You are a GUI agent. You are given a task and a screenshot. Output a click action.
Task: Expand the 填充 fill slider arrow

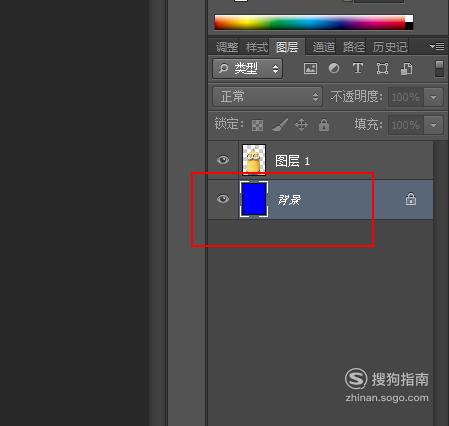(x=433, y=125)
